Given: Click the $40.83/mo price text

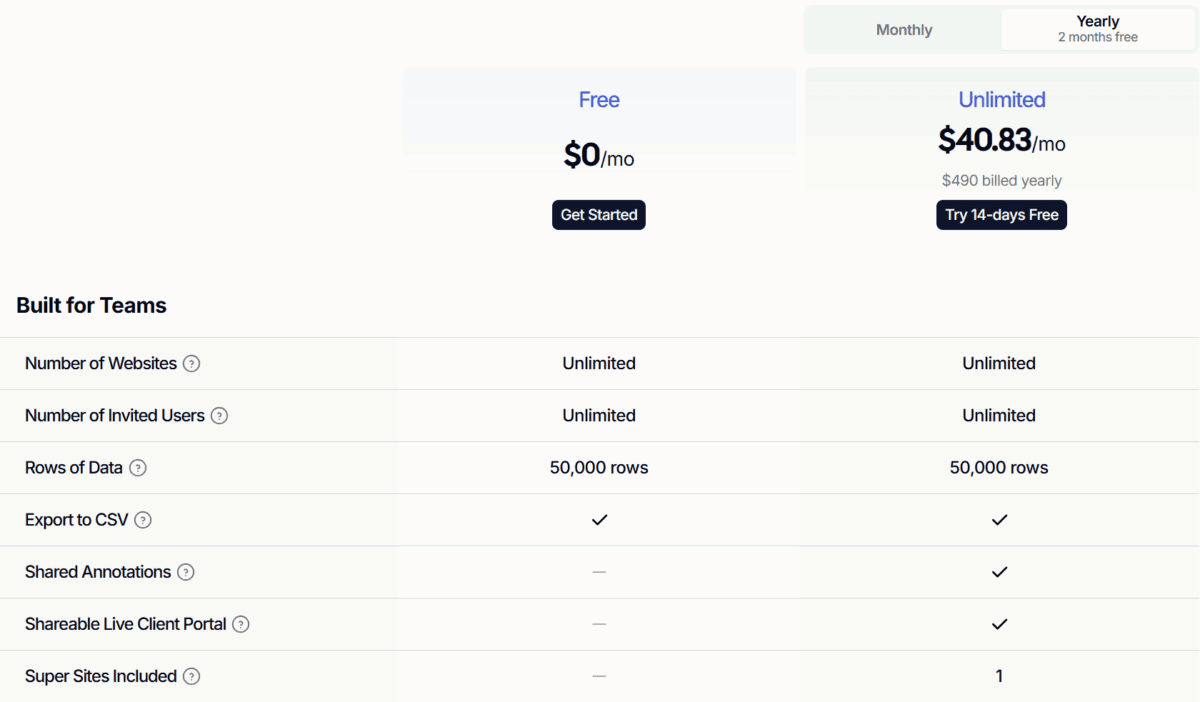Looking at the screenshot, I should tap(1001, 141).
